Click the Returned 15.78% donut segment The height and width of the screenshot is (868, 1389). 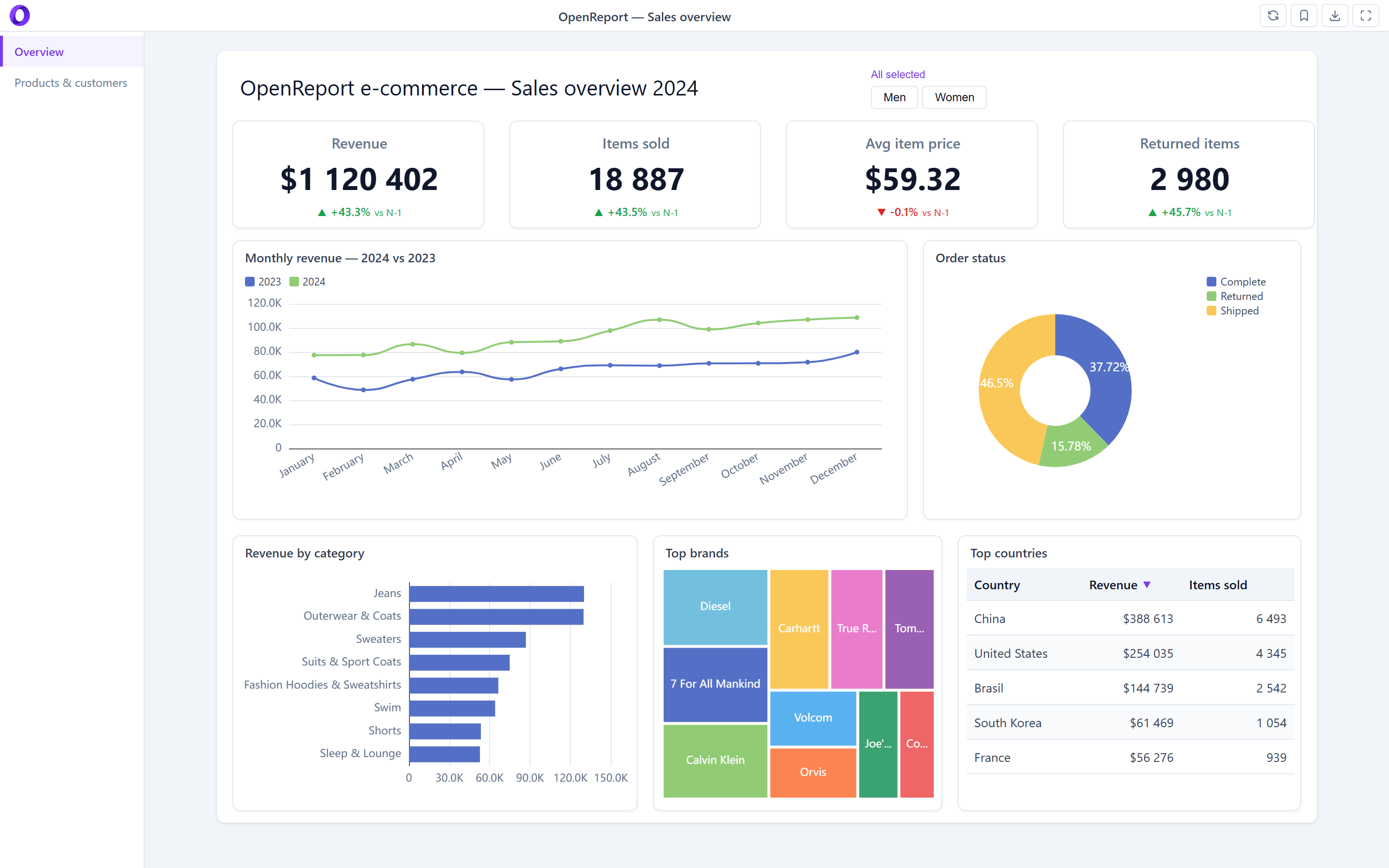click(1071, 446)
